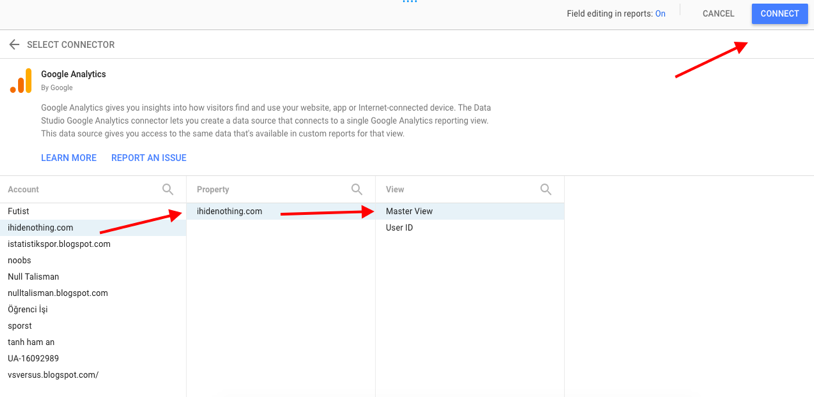Select ihidenothing.com in the Account list
814x397 pixels.
point(93,227)
